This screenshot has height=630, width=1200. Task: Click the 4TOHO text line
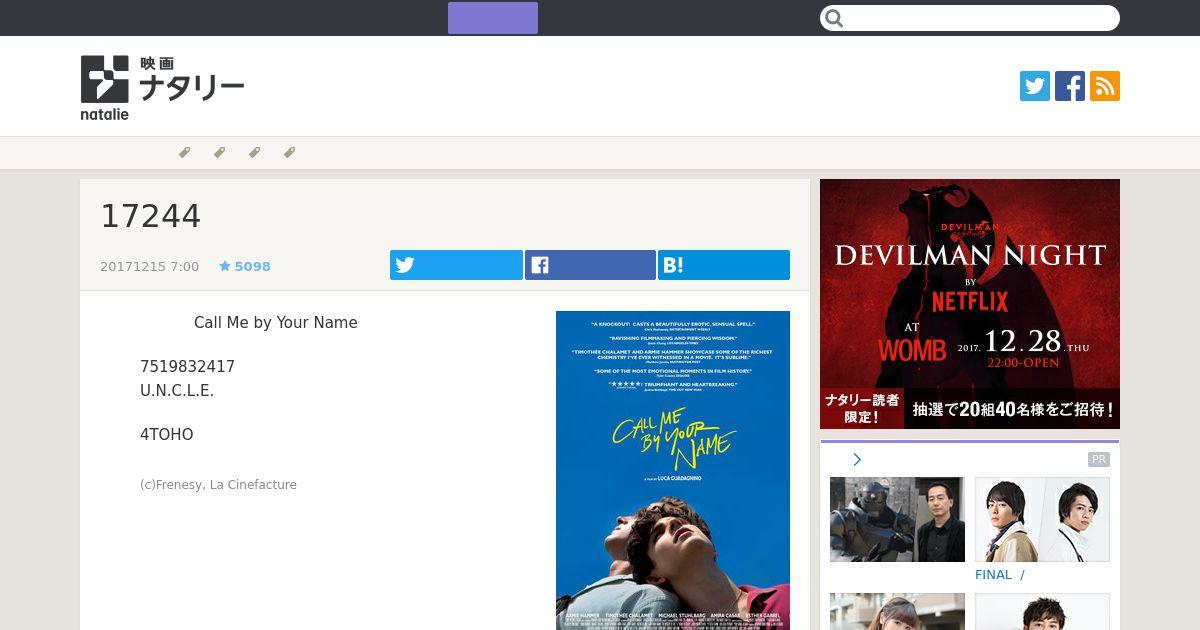pyautogui.click(x=167, y=435)
